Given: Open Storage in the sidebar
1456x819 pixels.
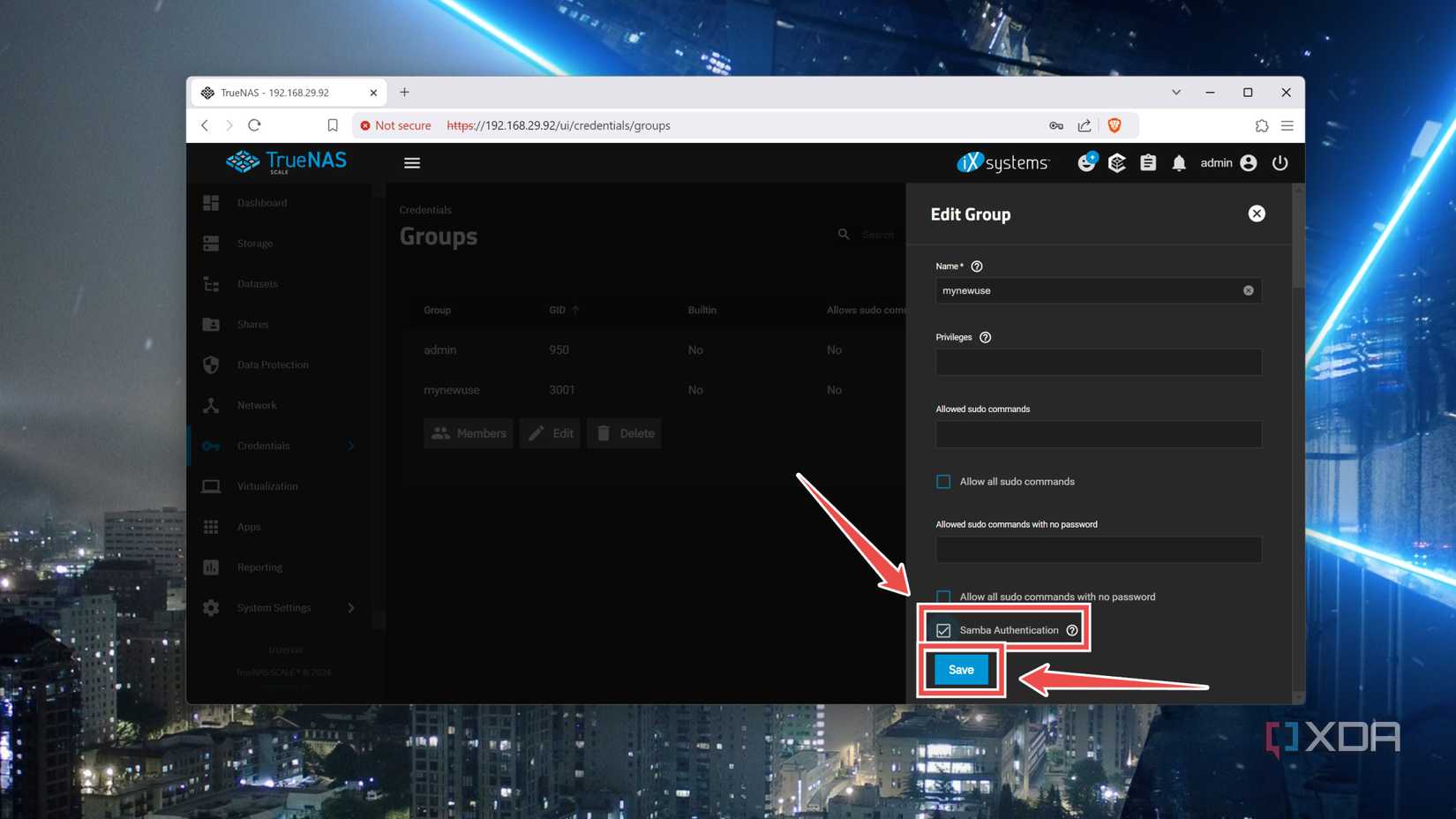Looking at the screenshot, I should point(255,244).
